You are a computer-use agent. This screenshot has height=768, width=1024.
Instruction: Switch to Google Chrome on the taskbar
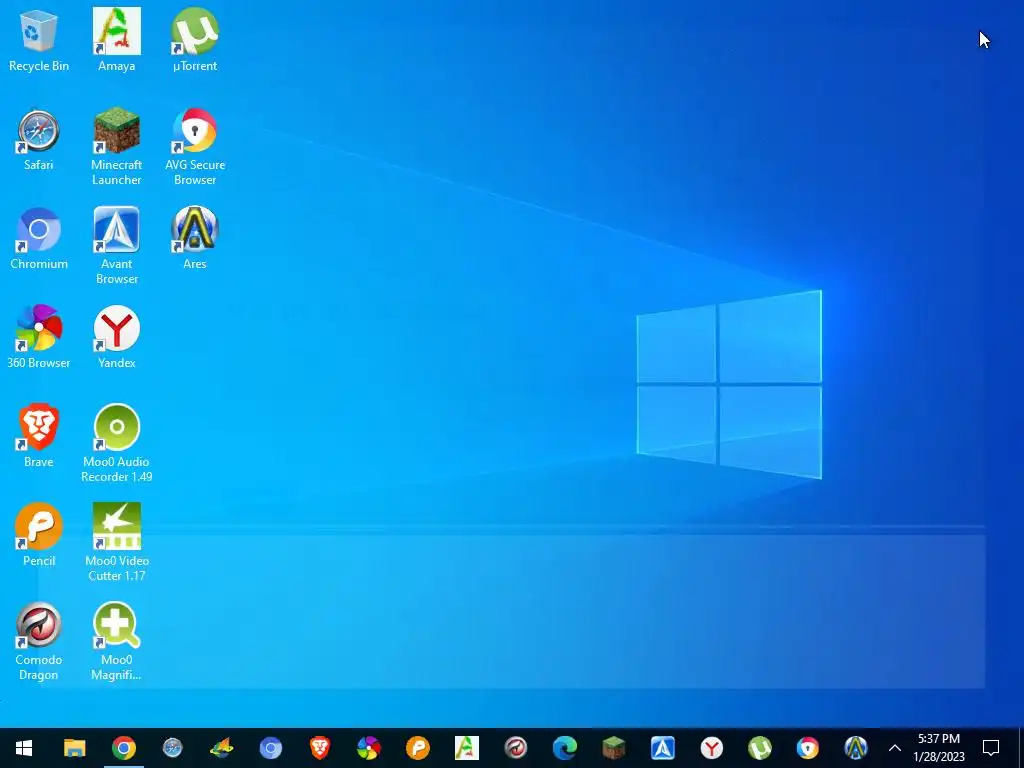pos(123,748)
